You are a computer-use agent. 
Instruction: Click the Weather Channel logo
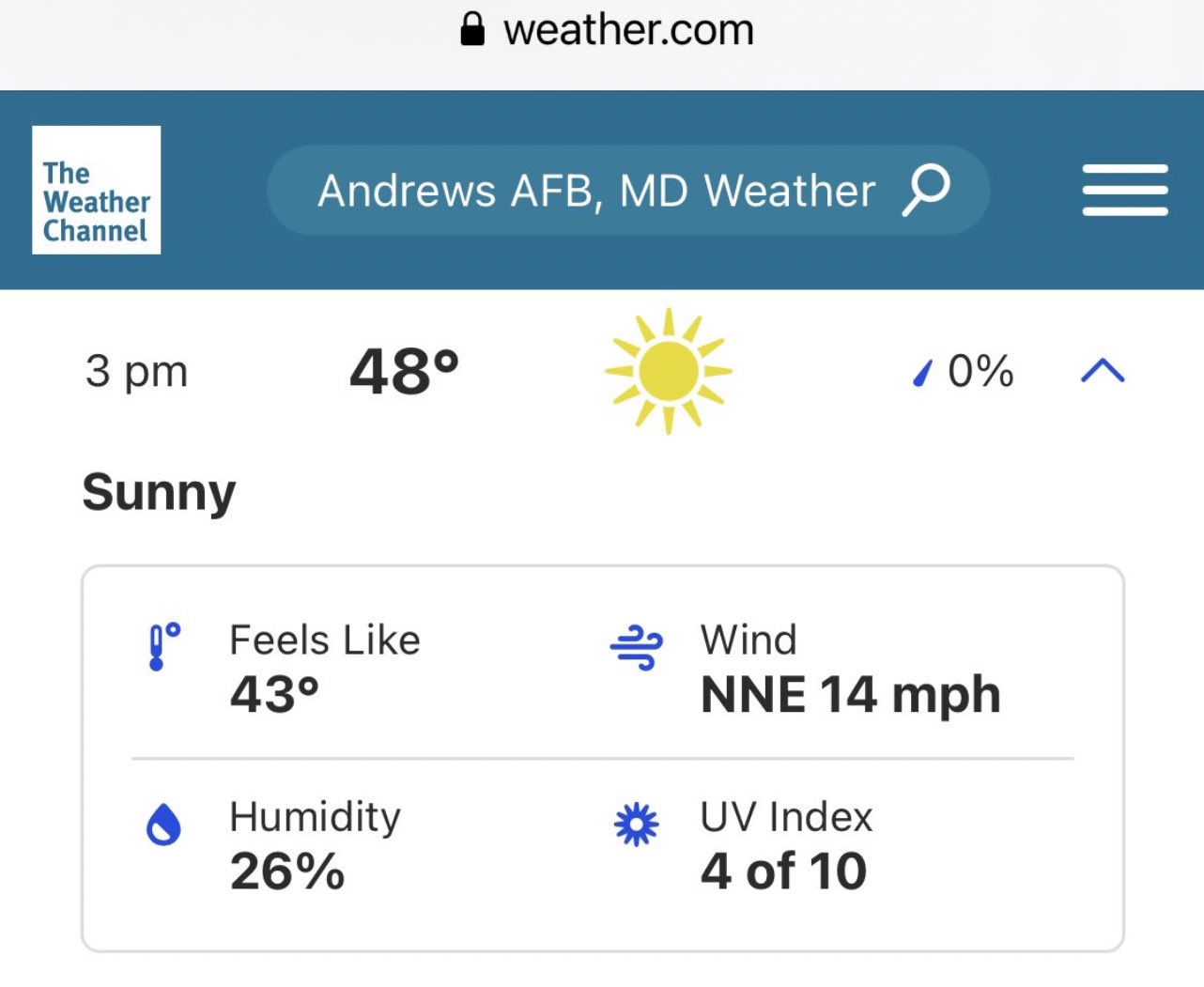click(96, 190)
